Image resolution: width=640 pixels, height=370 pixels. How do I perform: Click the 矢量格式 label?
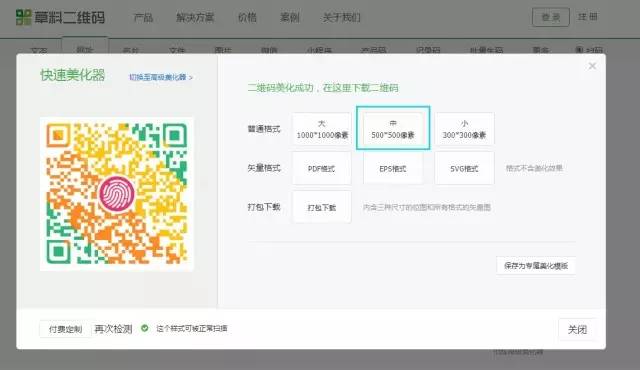(264, 168)
